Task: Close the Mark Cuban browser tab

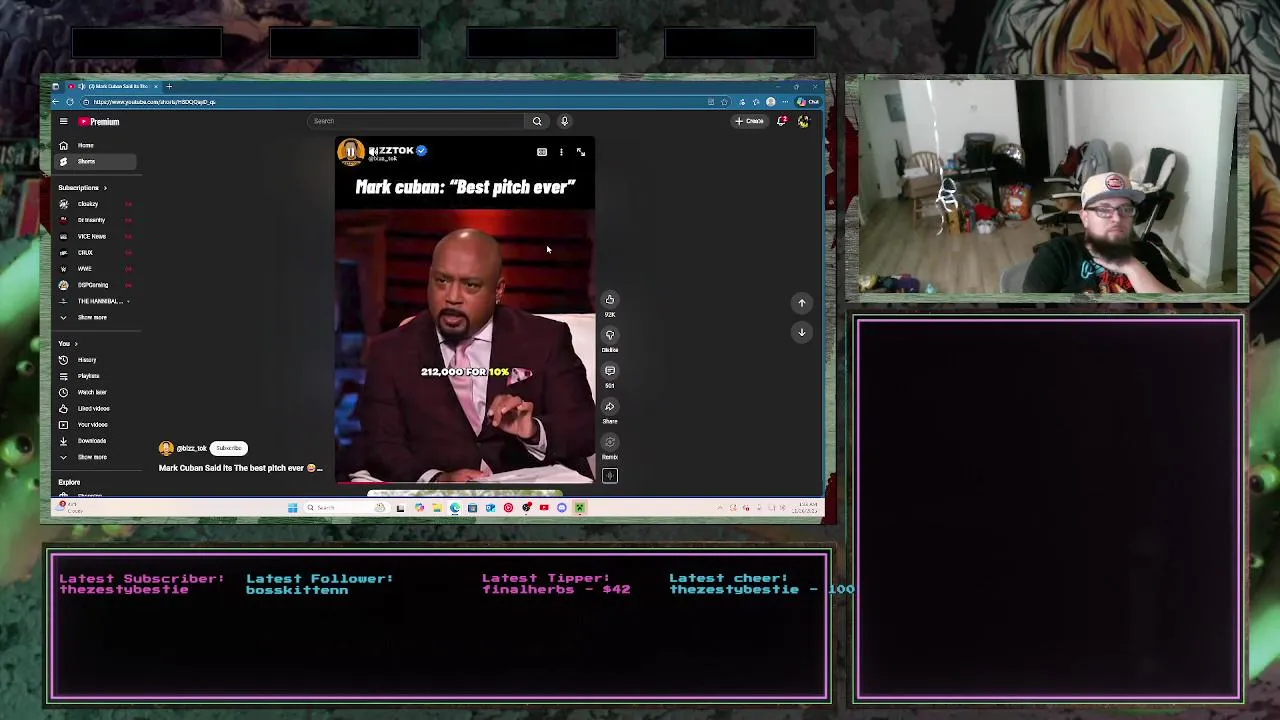Action: (156, 86)
